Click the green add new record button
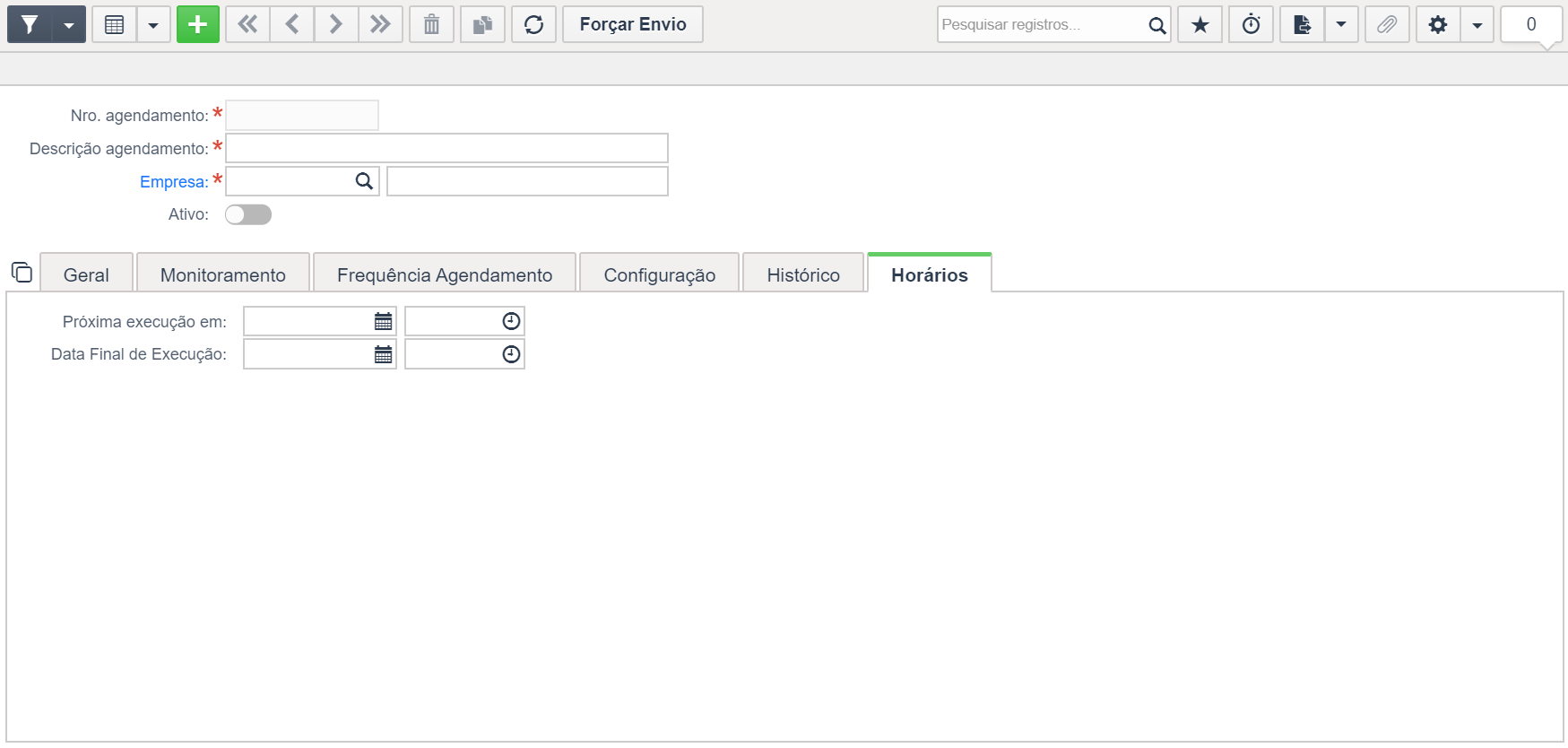1568x748 pixels. click(197, 24)
